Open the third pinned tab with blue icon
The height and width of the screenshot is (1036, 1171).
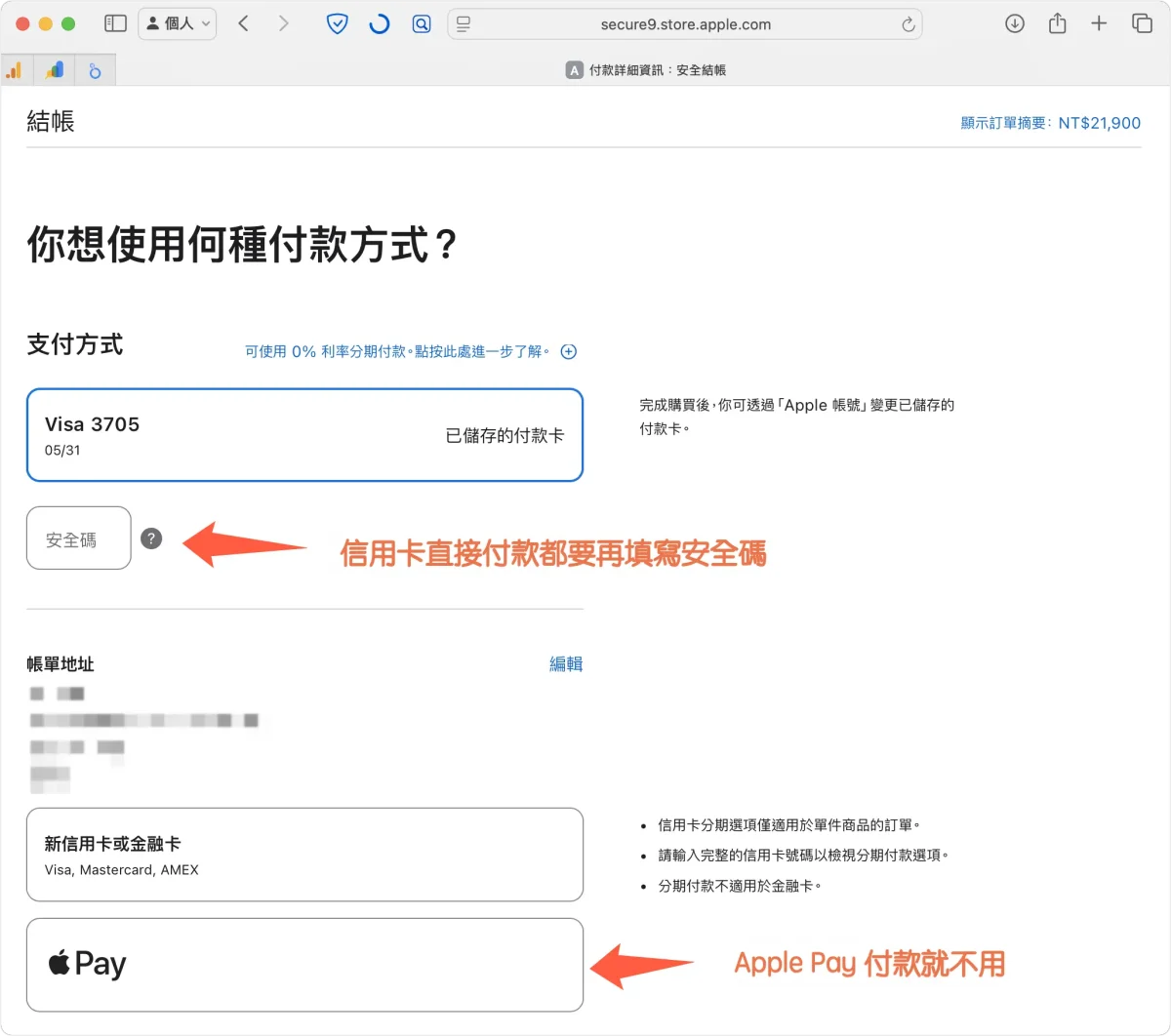click(x=95, y=70)
